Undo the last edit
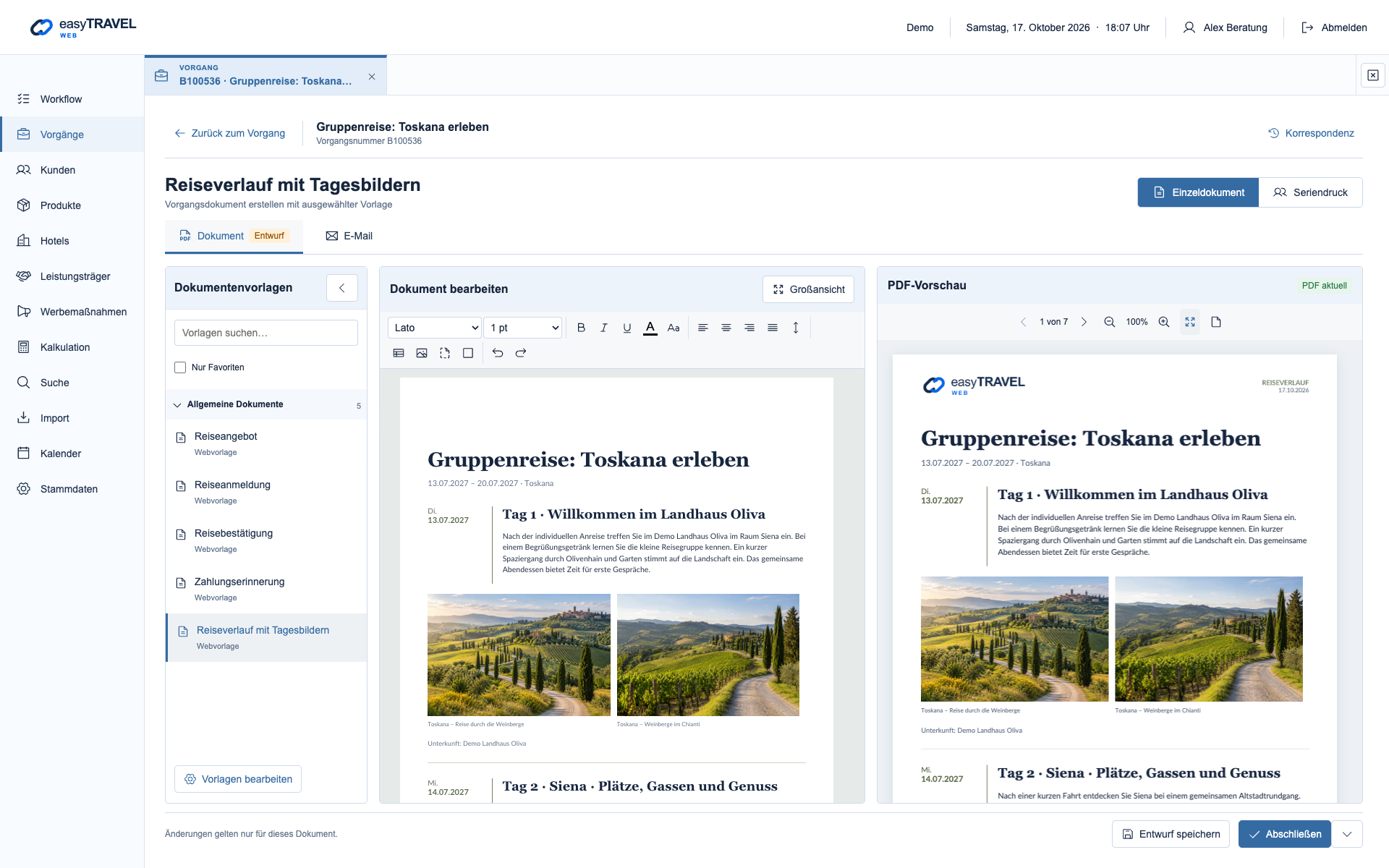Image resolution: width=1389 pixels, height=868 pixels. 498,353
